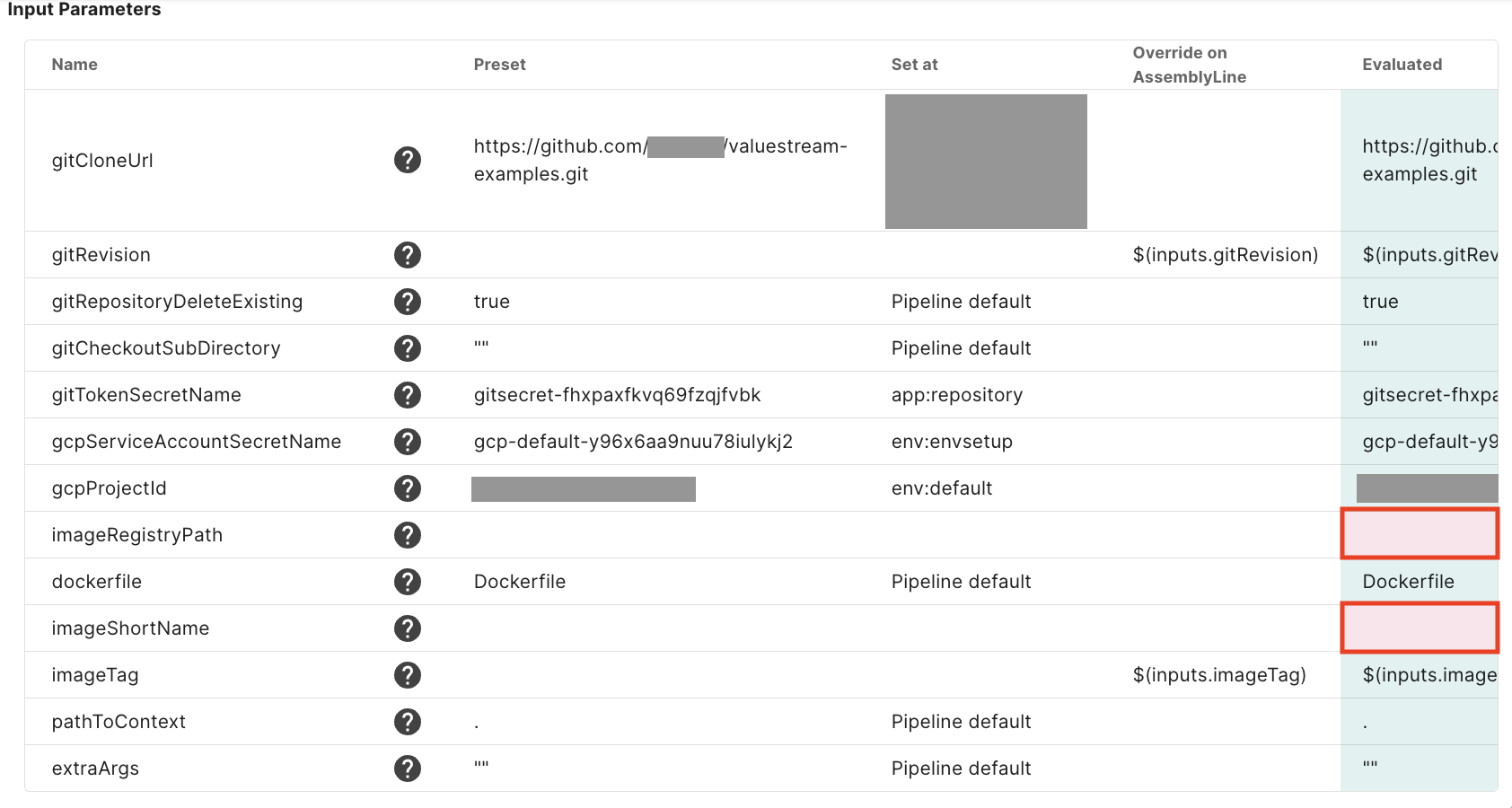The height and width of the screenshot is (808, 1512).
Task: Click the dockerfile help icon
Action: click(x=408, y=582)
